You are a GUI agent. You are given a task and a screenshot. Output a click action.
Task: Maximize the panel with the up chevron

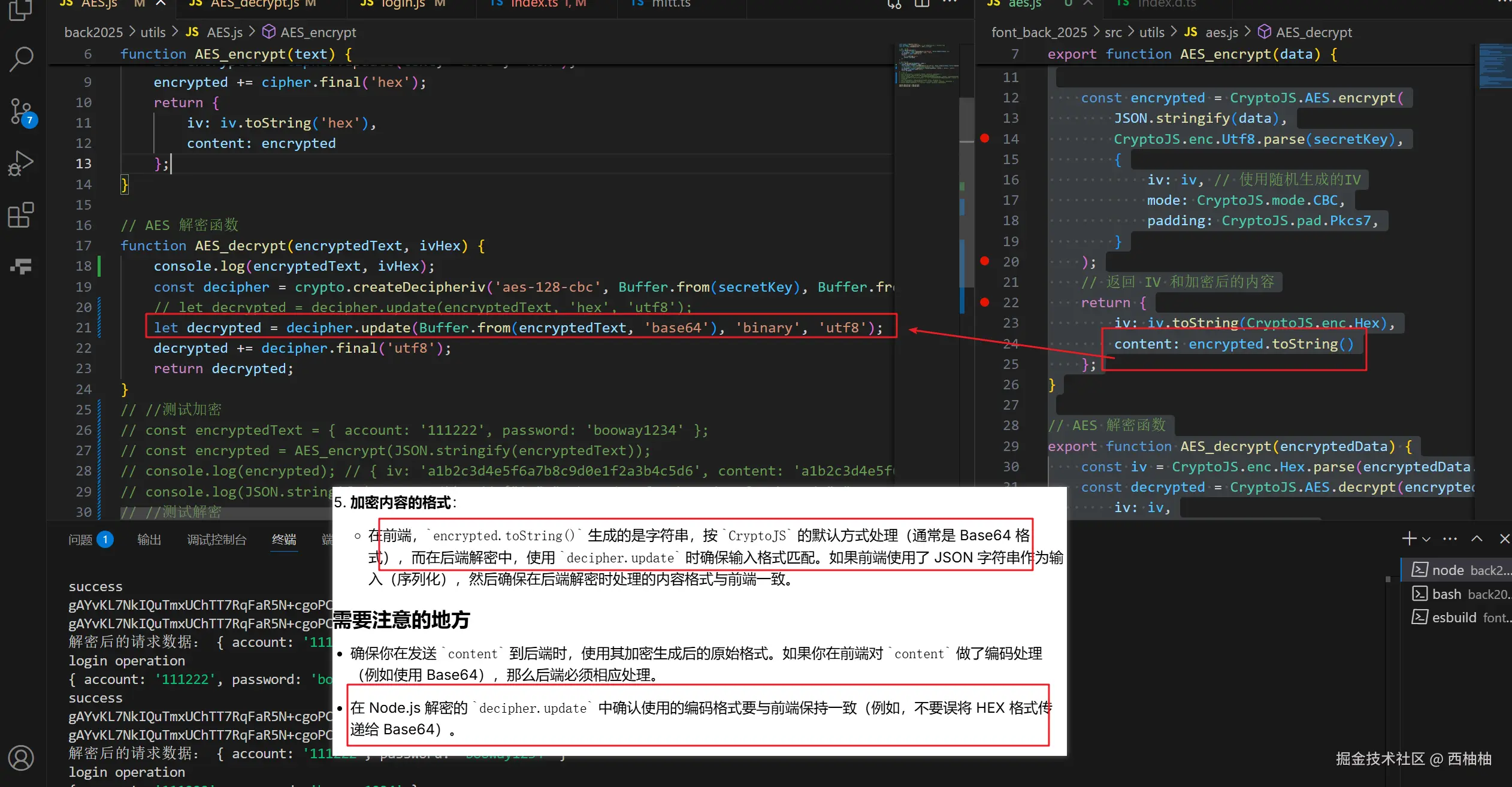click(1477, 538)
